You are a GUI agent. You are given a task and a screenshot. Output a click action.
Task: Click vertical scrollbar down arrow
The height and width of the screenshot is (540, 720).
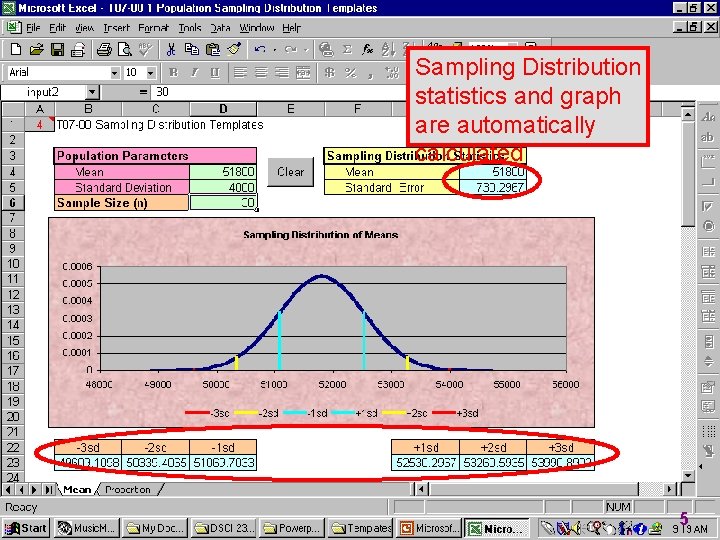click(688, 476)
